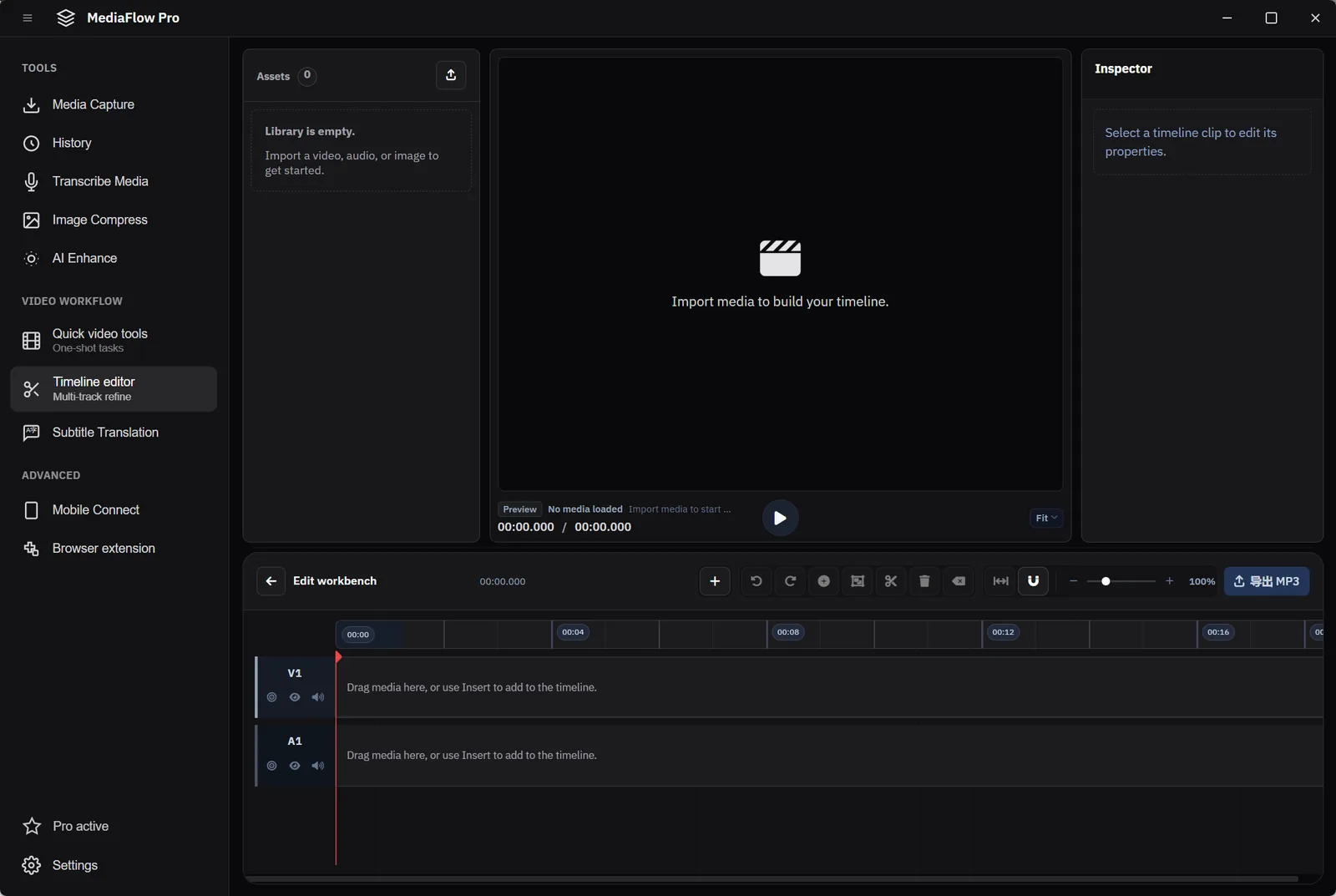Click the Pro active status
1336x896 pixels.
(114, 826)
